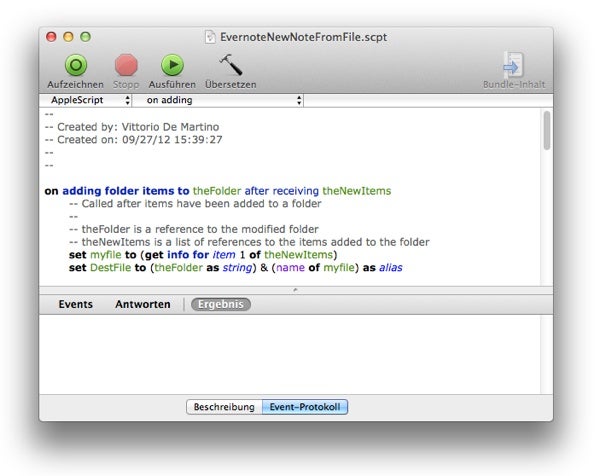The height and width of the screenshot is (476, 600).
Task: Open the 'on adding' handler dropdown
Action: point(218,100)
